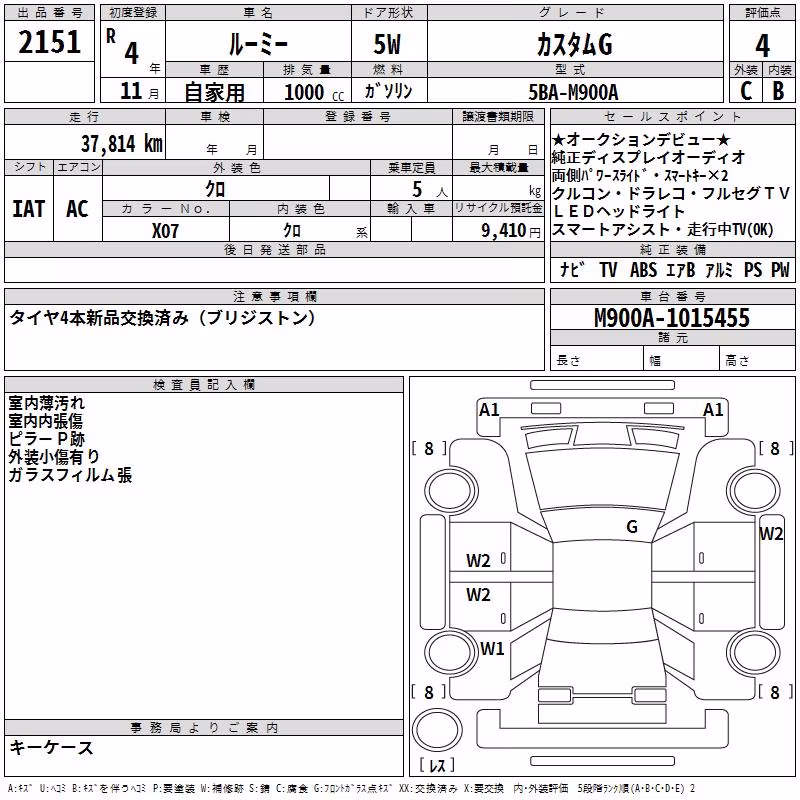Click the G windshield chip mark

632,527
